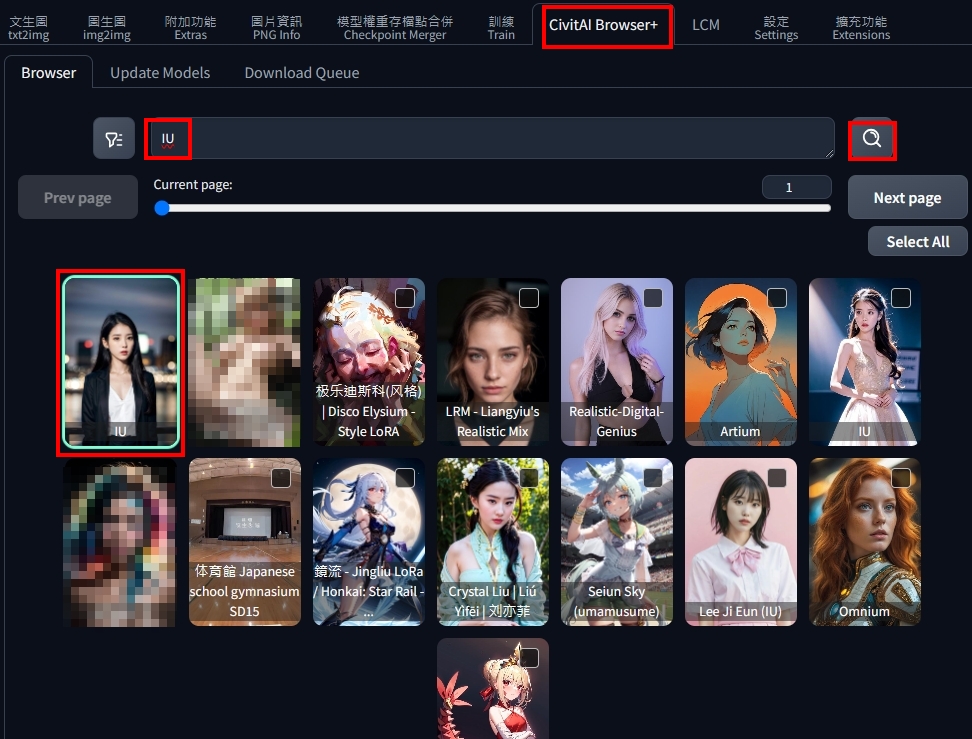Image resolution: width=972 pixels, height=739 pixels.
Task: Click the Current page slider track
Action: (492, 208)
